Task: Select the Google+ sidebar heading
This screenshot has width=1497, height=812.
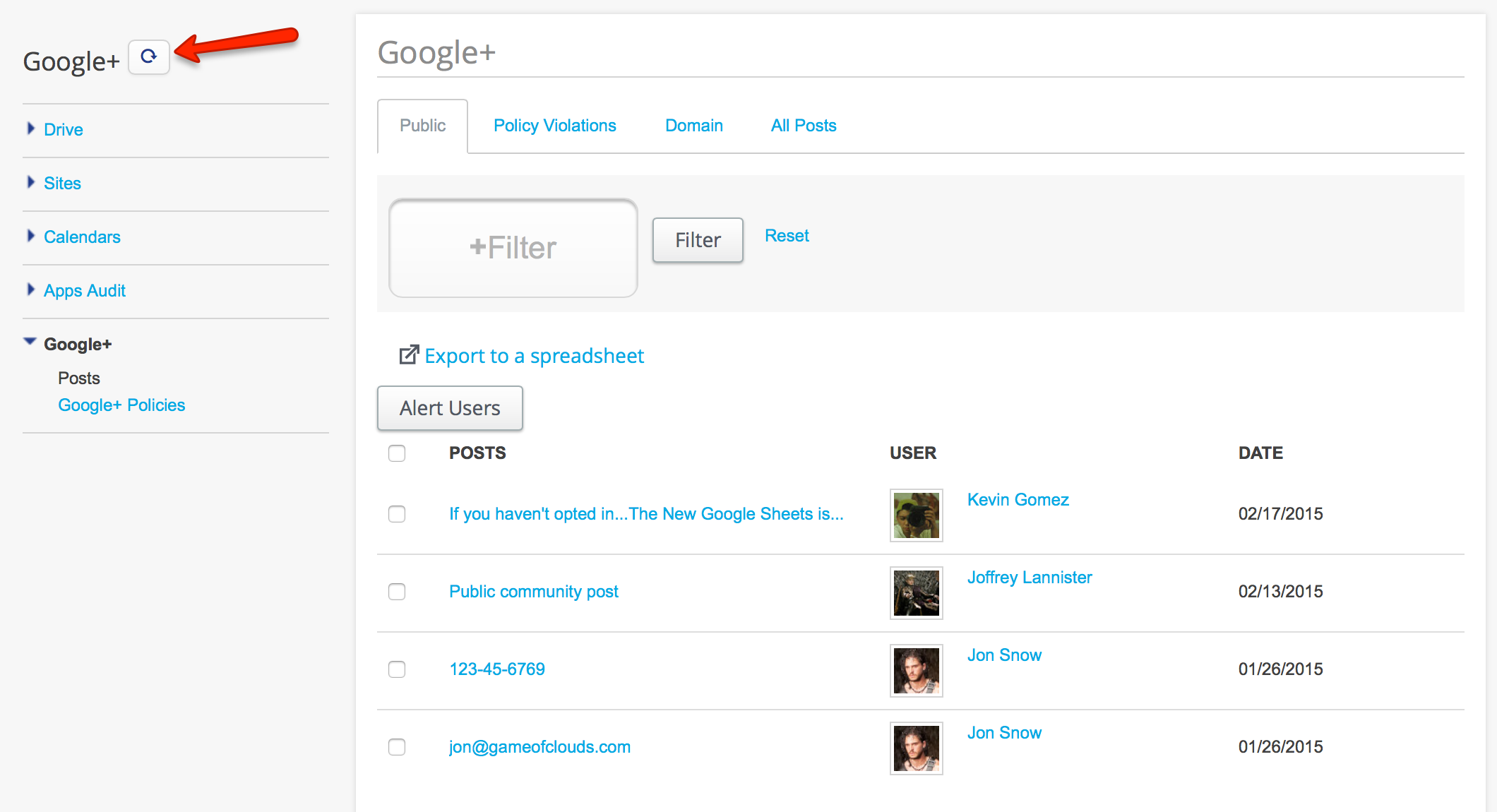Action: click(x=78, y=345)
